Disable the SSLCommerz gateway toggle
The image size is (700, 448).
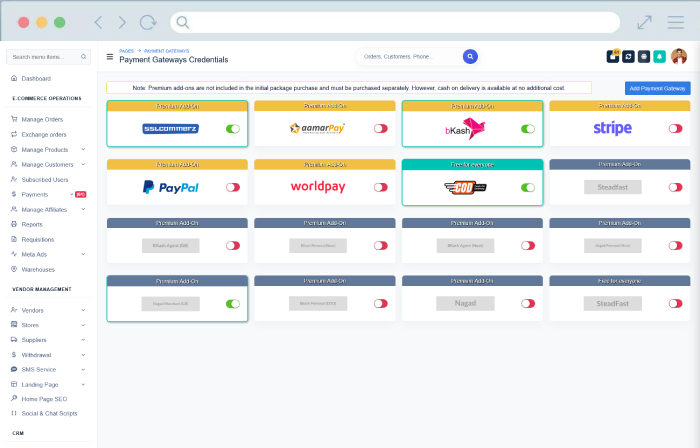tap(233, 128)
